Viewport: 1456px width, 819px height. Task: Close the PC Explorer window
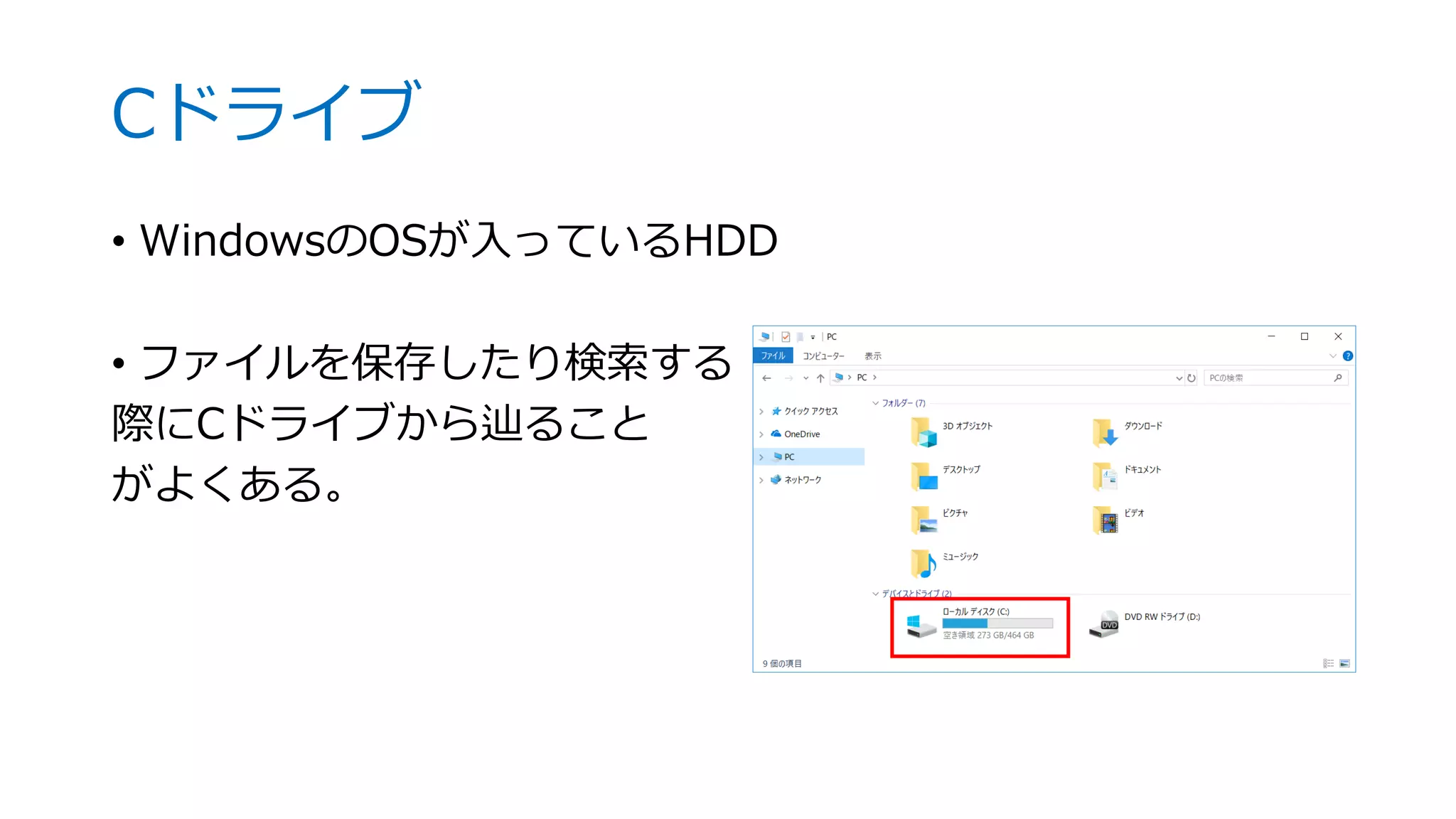click(1338, 336)
